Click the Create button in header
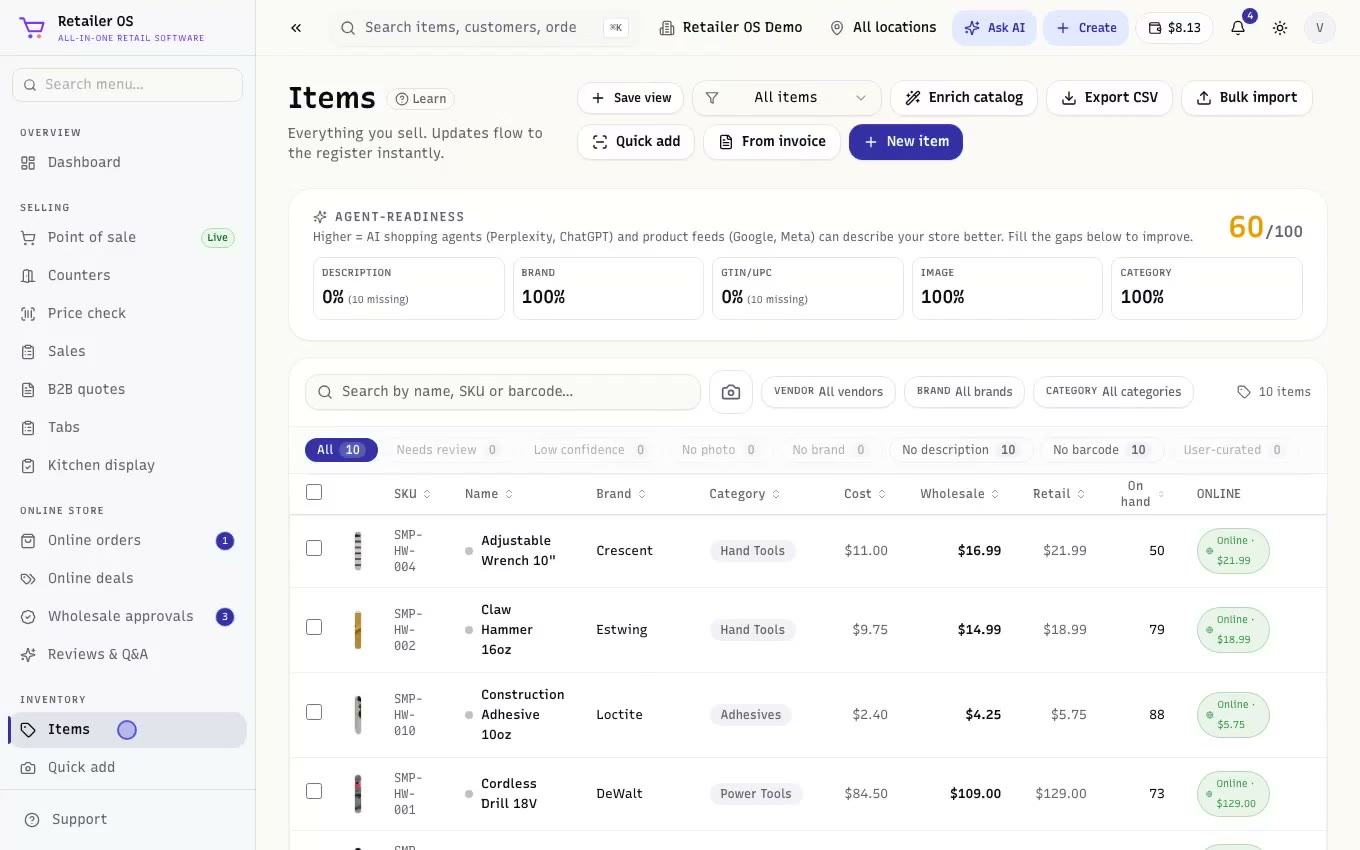Viewport: 1360px width, 850px height. 1086,28
